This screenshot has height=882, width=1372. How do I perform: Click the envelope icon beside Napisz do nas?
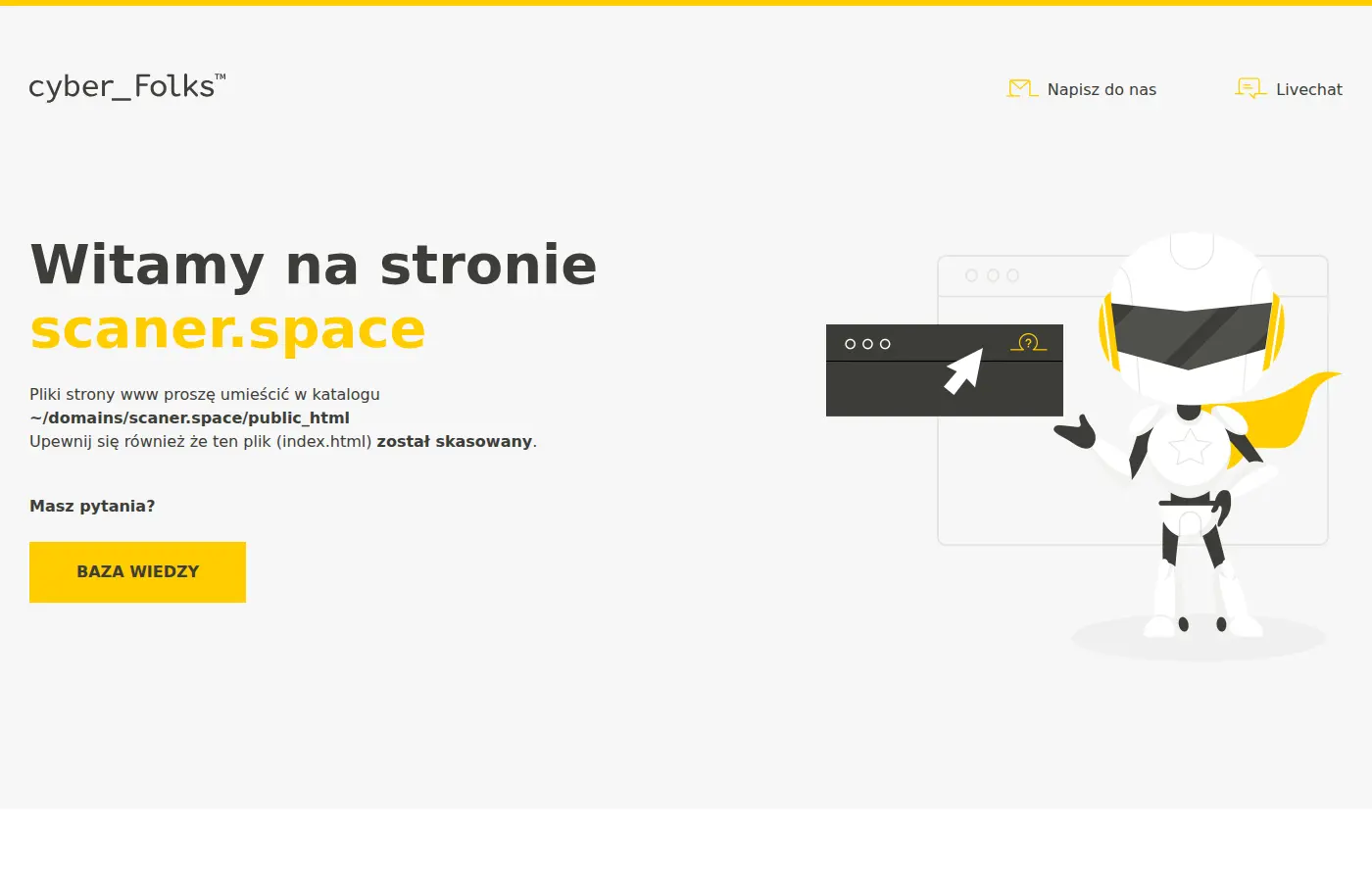pyautogui.click(x=1022, y=89)
